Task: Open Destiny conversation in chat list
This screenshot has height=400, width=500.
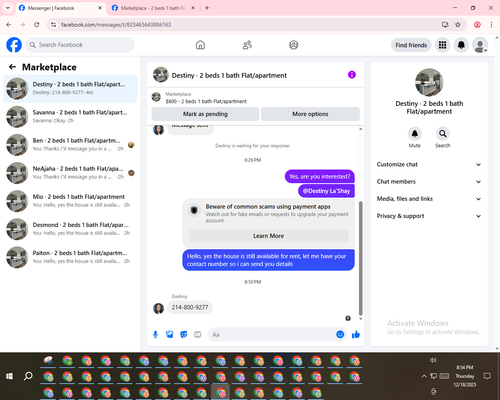Action: tap(70, 89)
